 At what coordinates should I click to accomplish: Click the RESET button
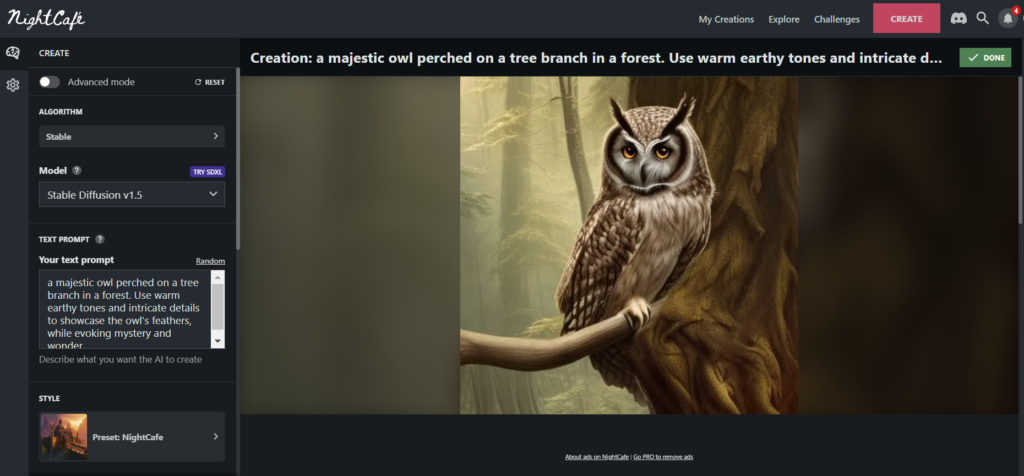click(210, 82)
